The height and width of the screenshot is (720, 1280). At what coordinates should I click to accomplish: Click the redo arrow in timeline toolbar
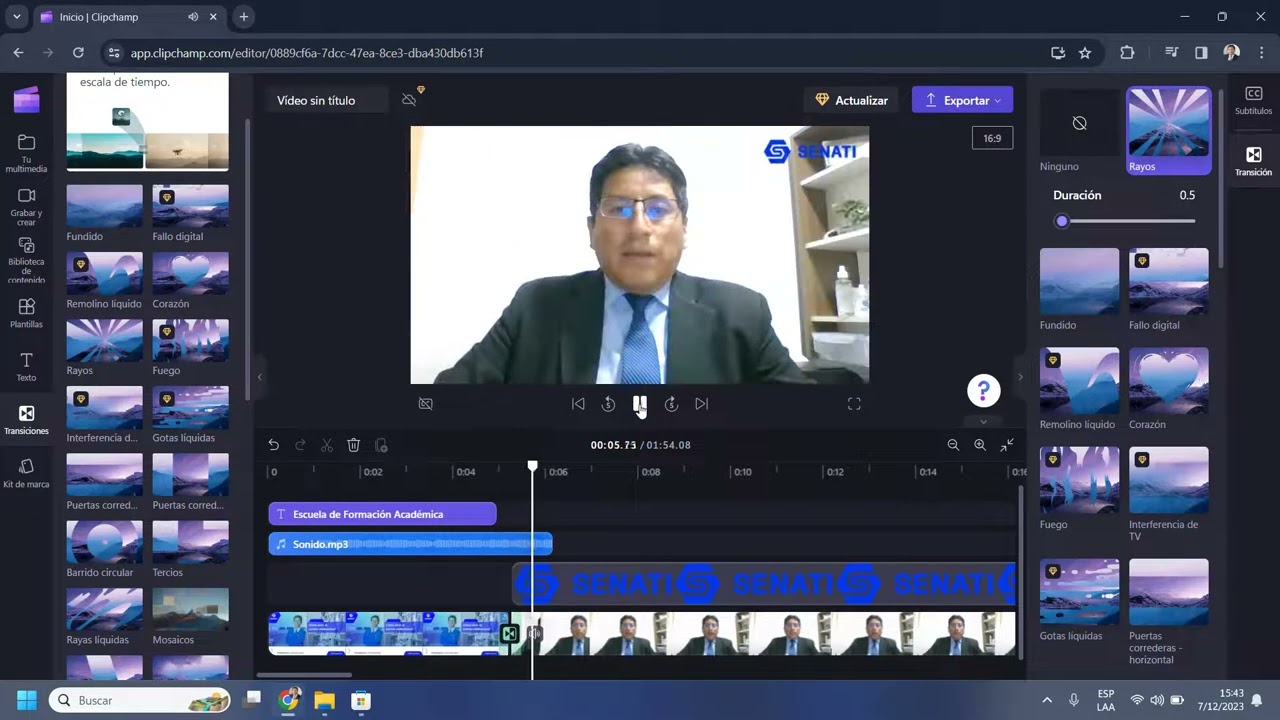coord(300,445)
